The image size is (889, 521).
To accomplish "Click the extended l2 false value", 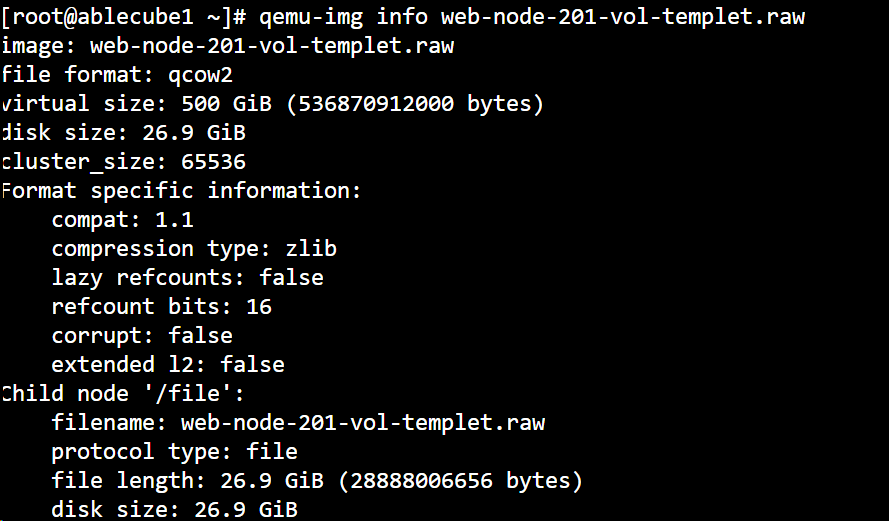I will coord(252,364).
